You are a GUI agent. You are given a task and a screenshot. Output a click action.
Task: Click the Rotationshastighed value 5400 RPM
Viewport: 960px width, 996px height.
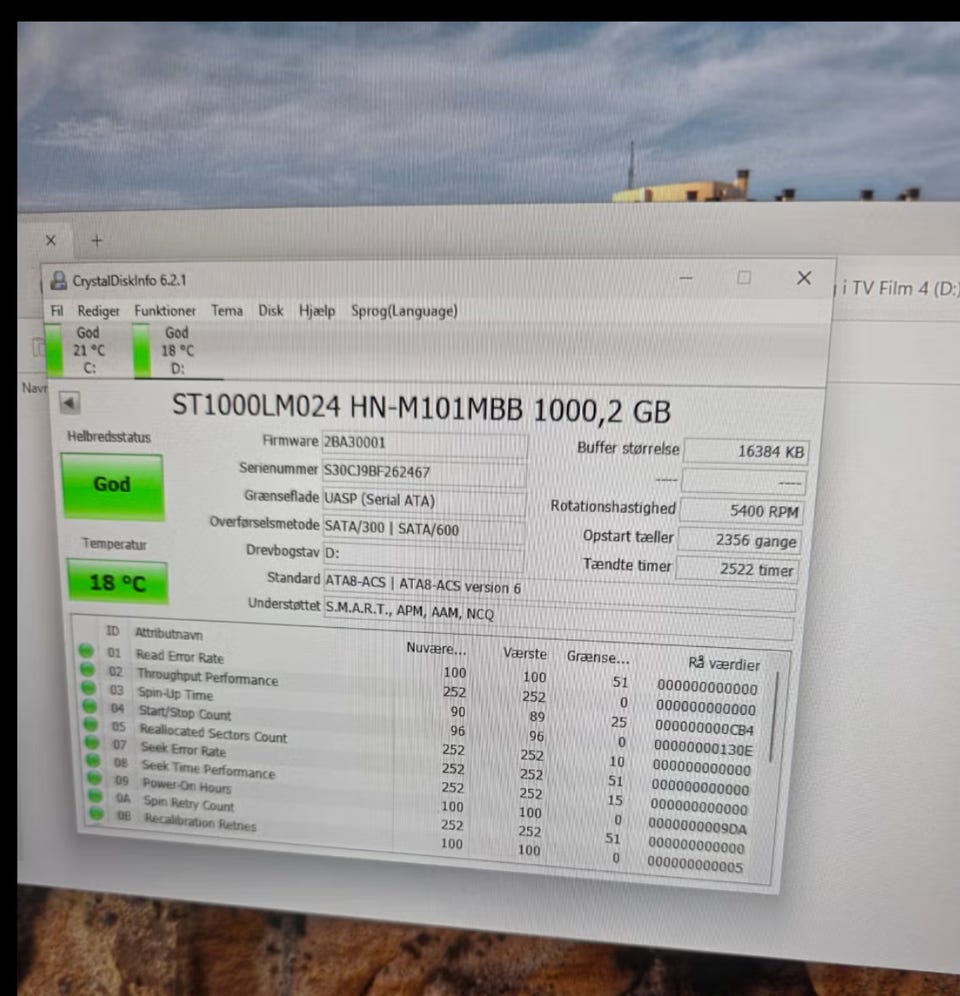tap(741, 511)
